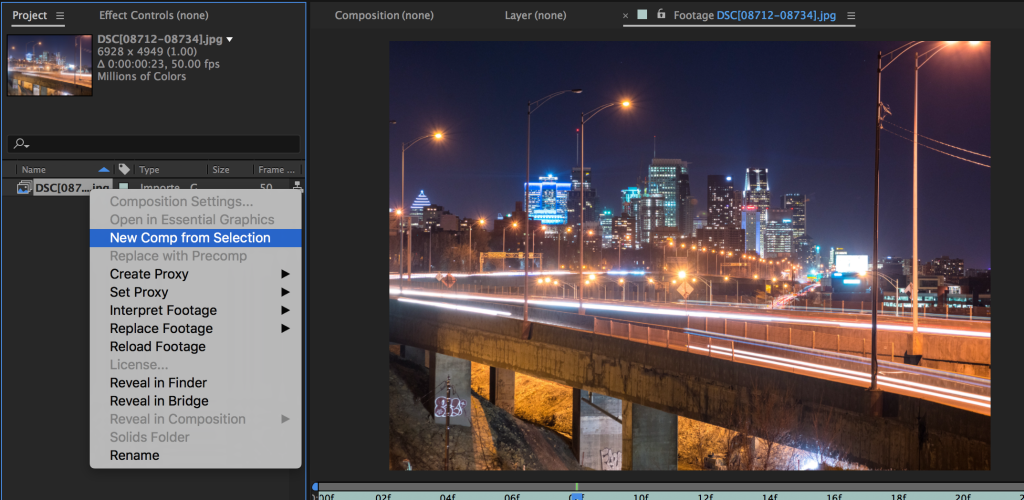The height and width of the screenshot is (500, 1024).
Task: Click the night city footage preview image
Action: (690, 255)
